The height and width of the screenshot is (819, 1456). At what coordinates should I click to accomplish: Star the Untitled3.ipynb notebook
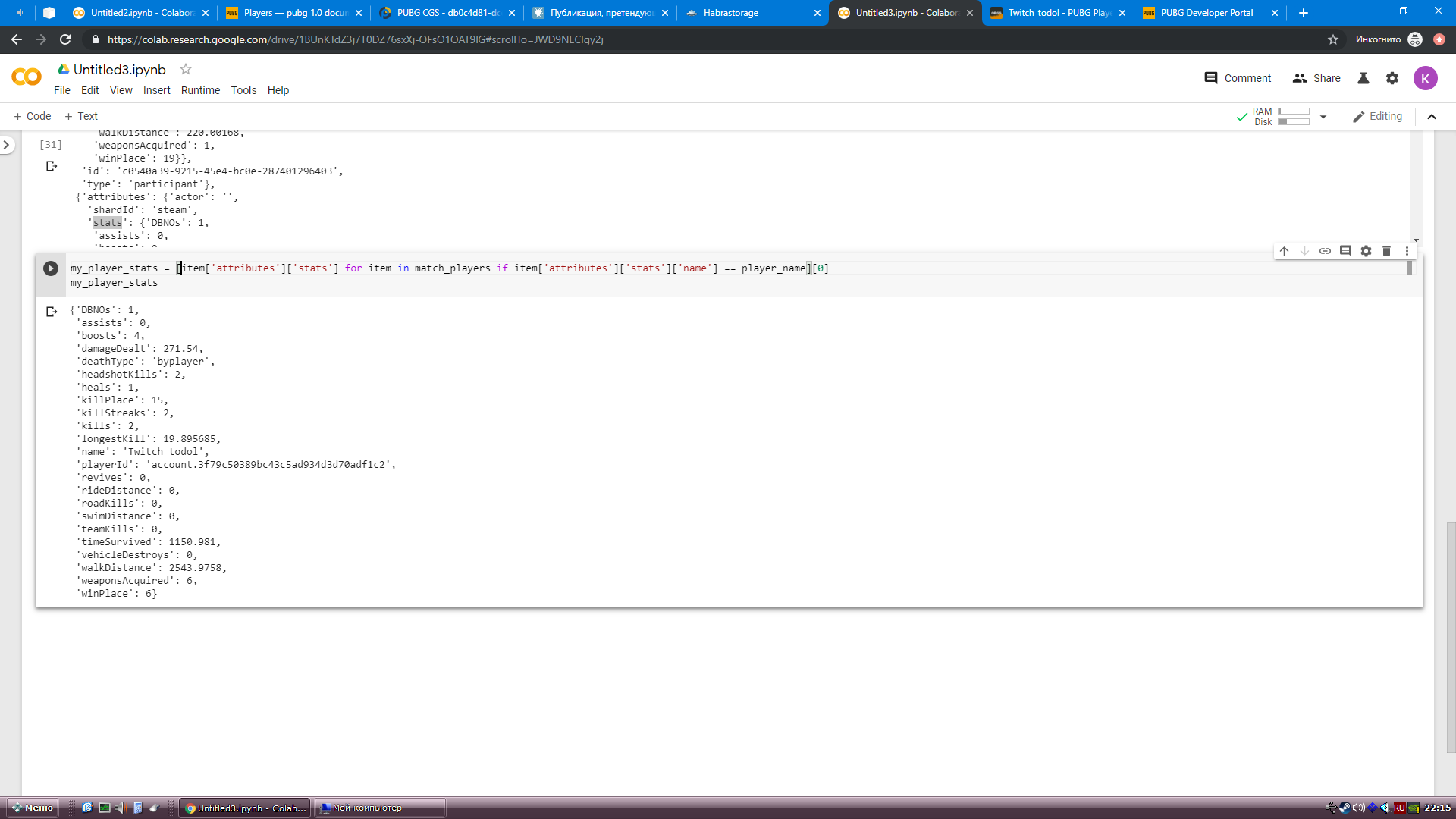186,70
